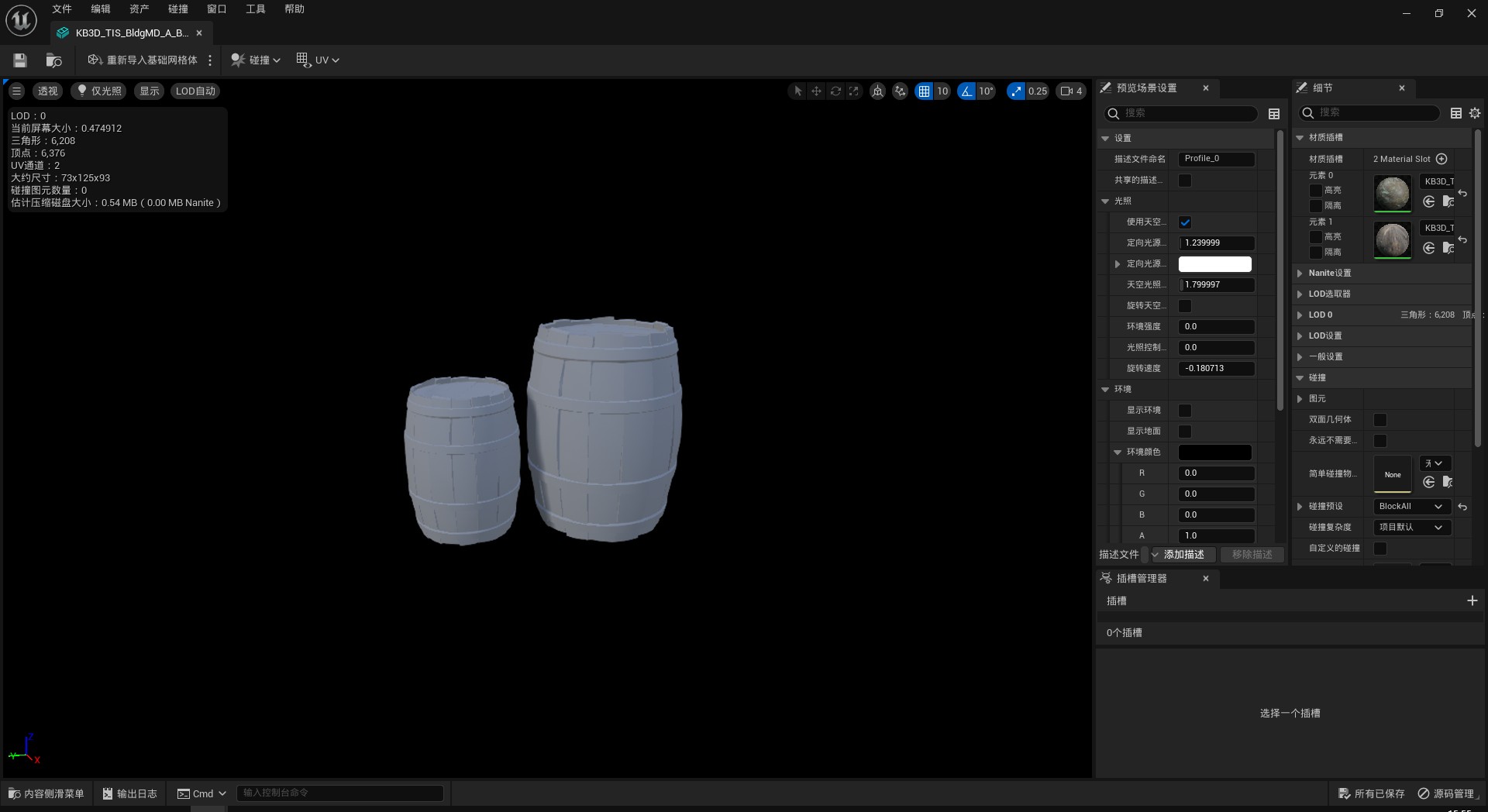
Task: Click the save asset floppy disk icon
Action: point(20,60)
